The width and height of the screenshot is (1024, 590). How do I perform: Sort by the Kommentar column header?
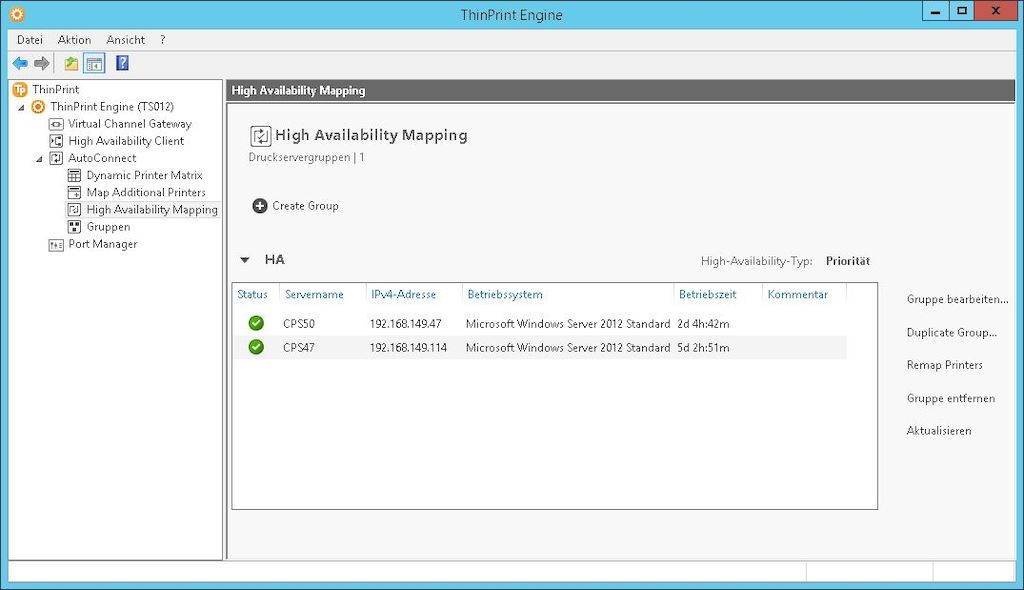coord(797,295)
